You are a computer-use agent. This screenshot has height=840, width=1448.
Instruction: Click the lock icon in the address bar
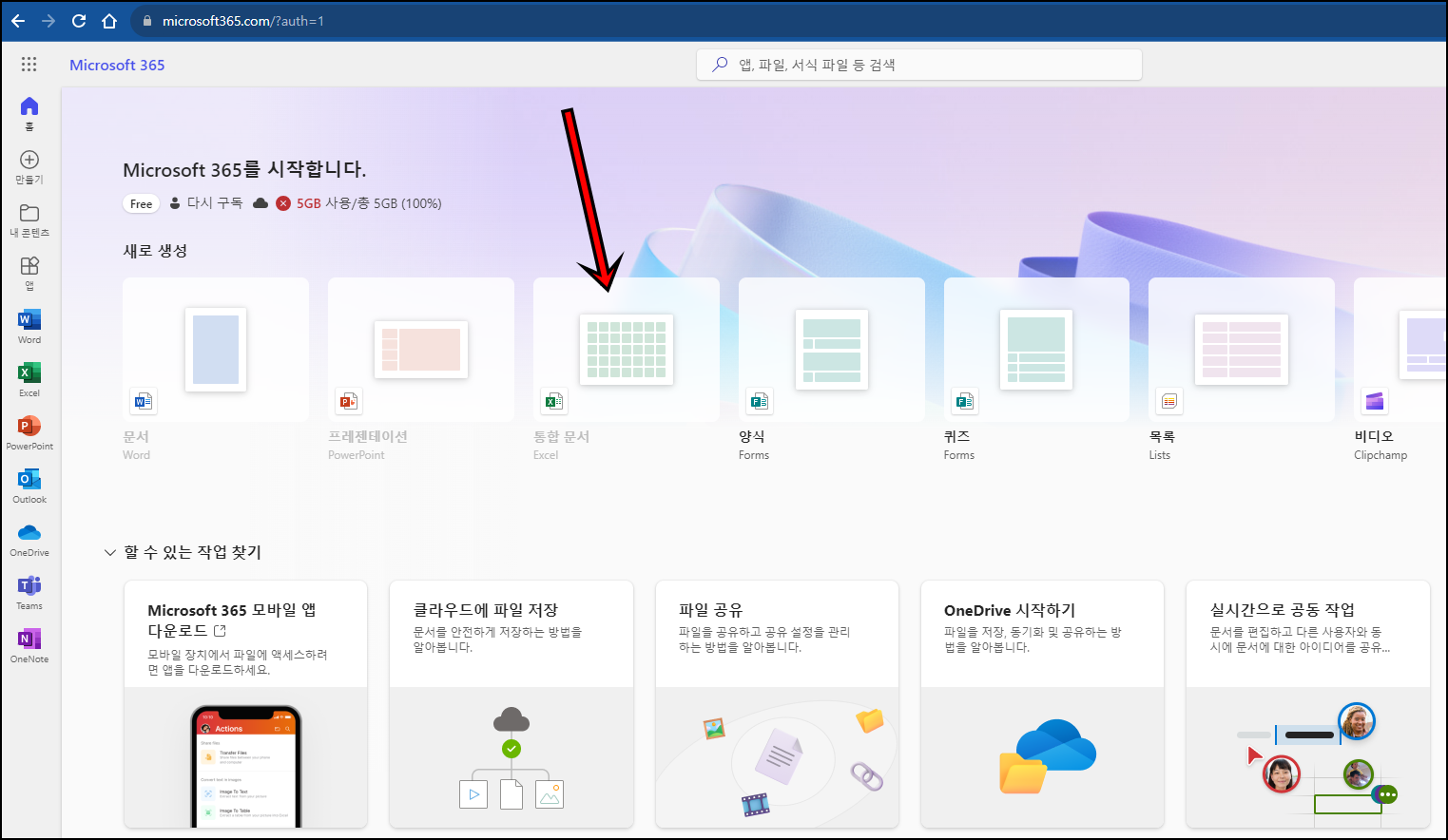click(146, 21)
